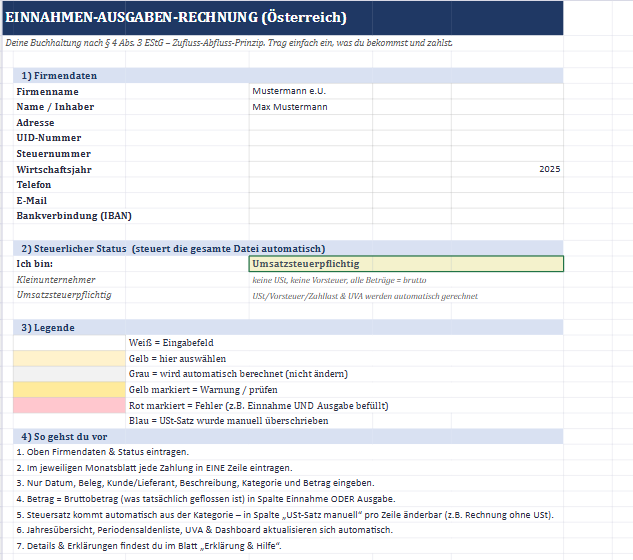This screenshot has width=633, height=560.
Task: Click the italic 'Umsatzsteuerpflichtig' description label
Action: point(64,295)
